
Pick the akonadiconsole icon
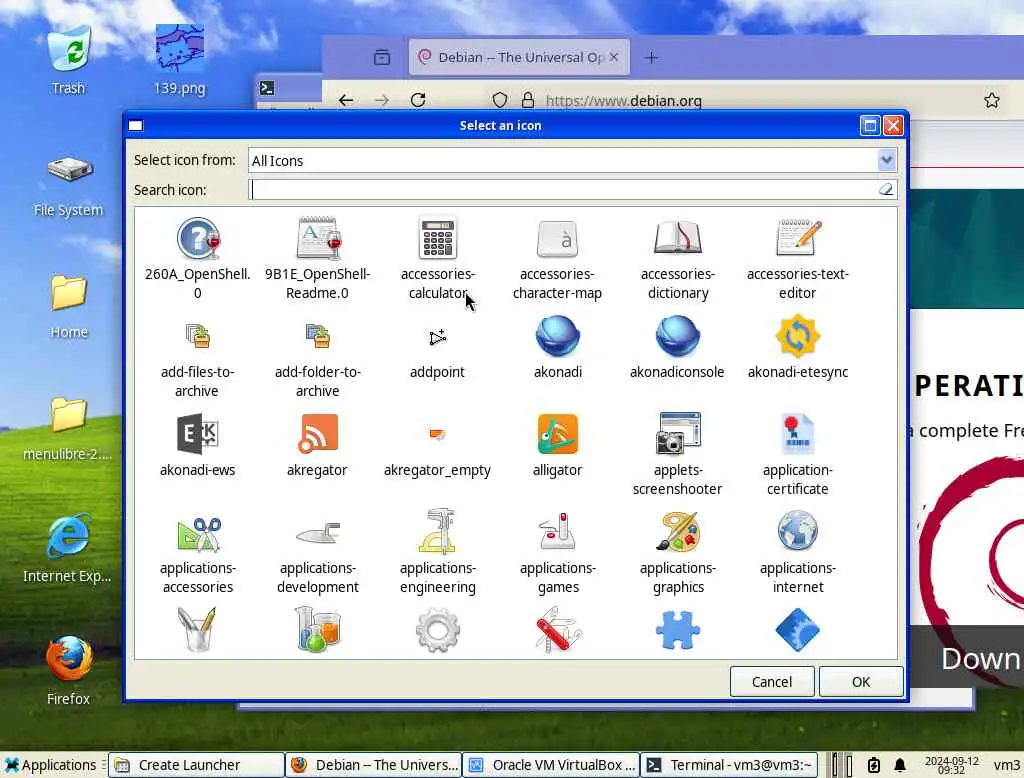677,336
